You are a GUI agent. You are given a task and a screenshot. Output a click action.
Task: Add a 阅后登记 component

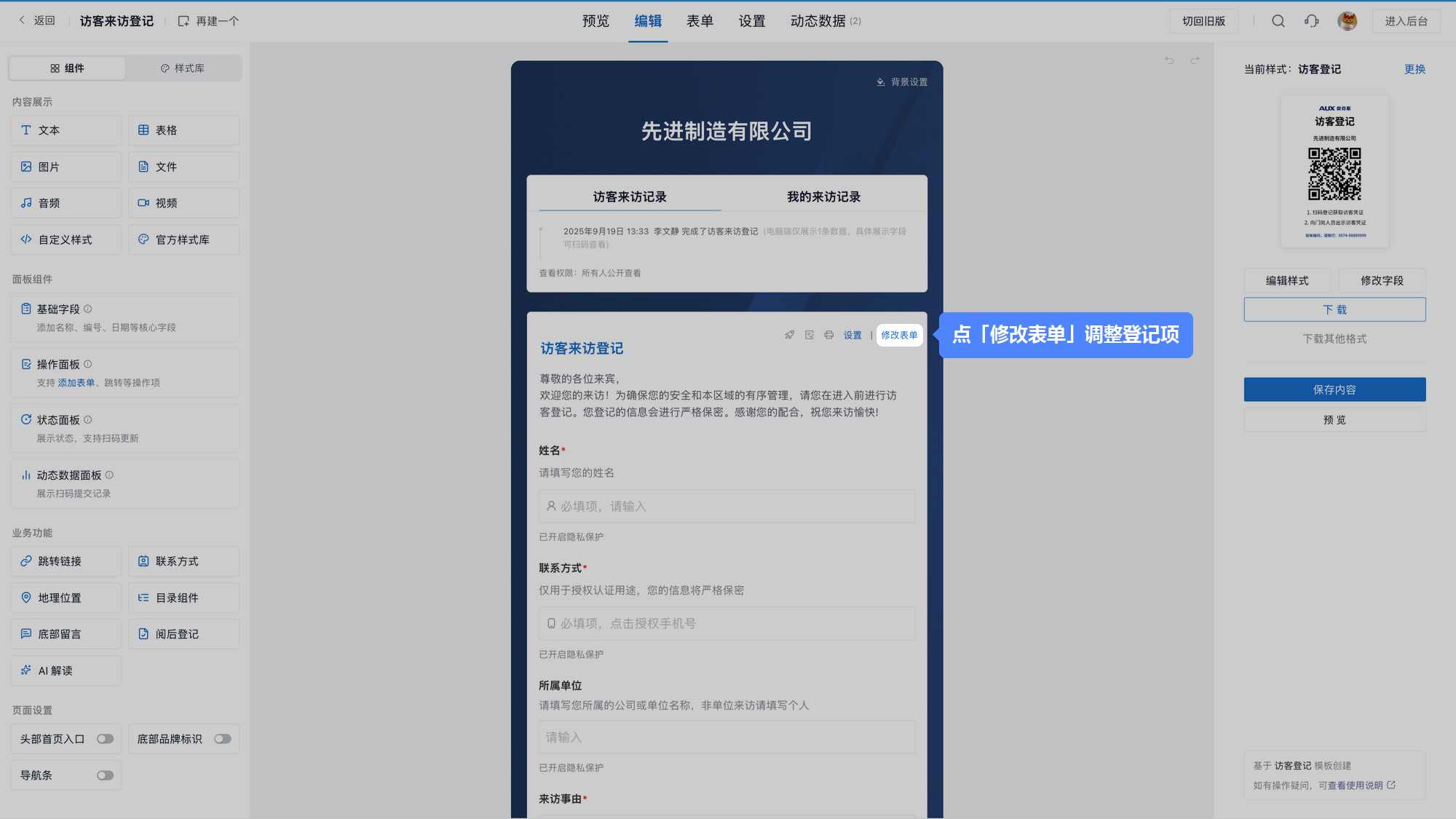click(184, 634)
